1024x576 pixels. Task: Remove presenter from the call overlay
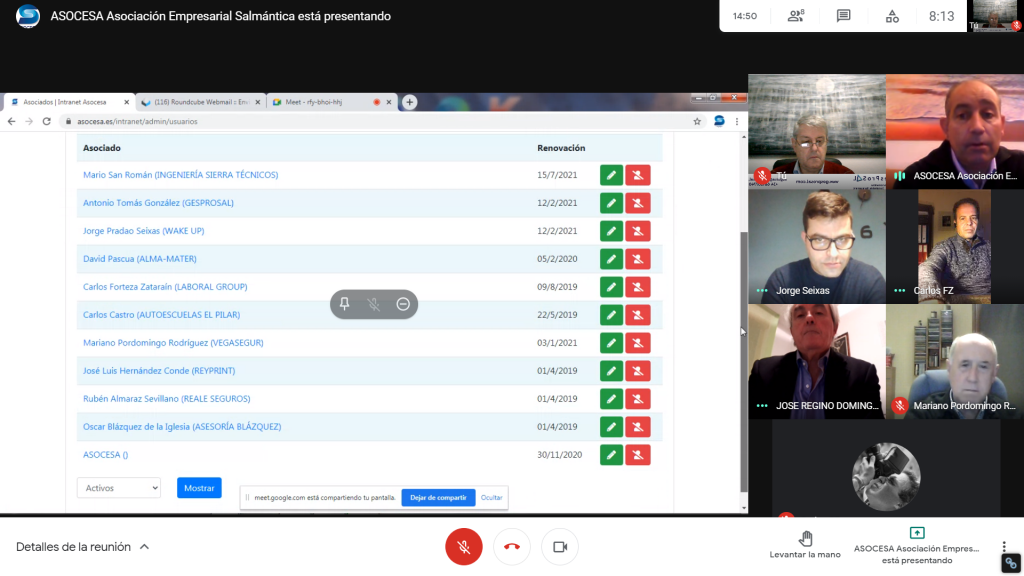403,304
